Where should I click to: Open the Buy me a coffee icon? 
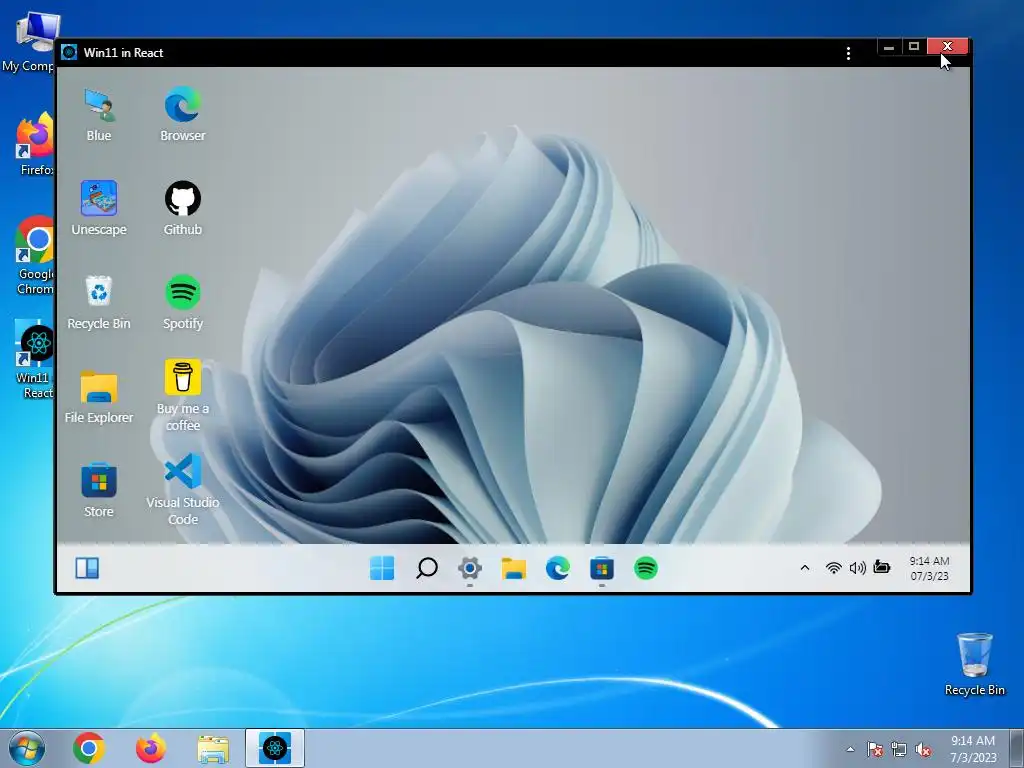183,395
